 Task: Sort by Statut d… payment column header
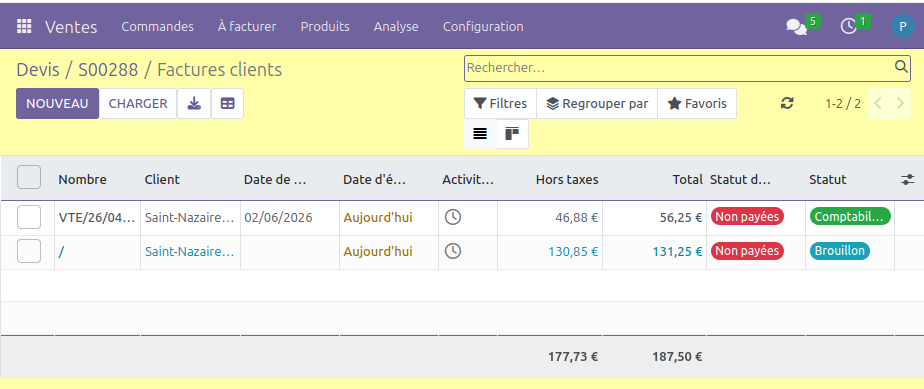tap(741, 180)
